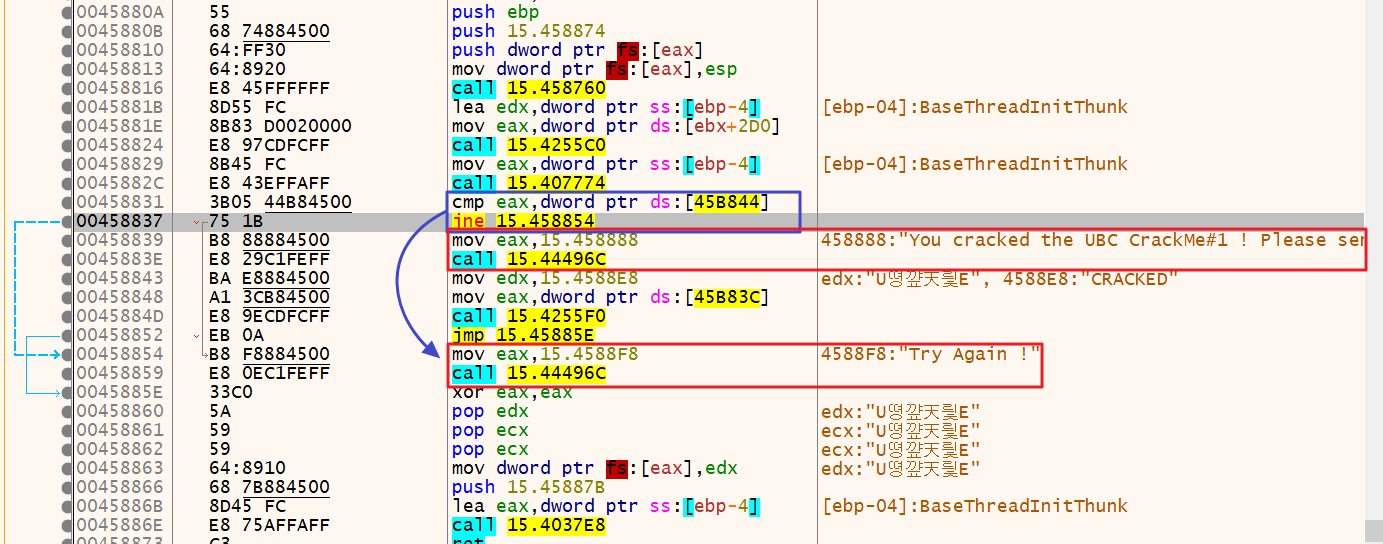Click the 'push 15.458874' instruction
Viewport: 1383px width, 544px height.
pos(528,31)
